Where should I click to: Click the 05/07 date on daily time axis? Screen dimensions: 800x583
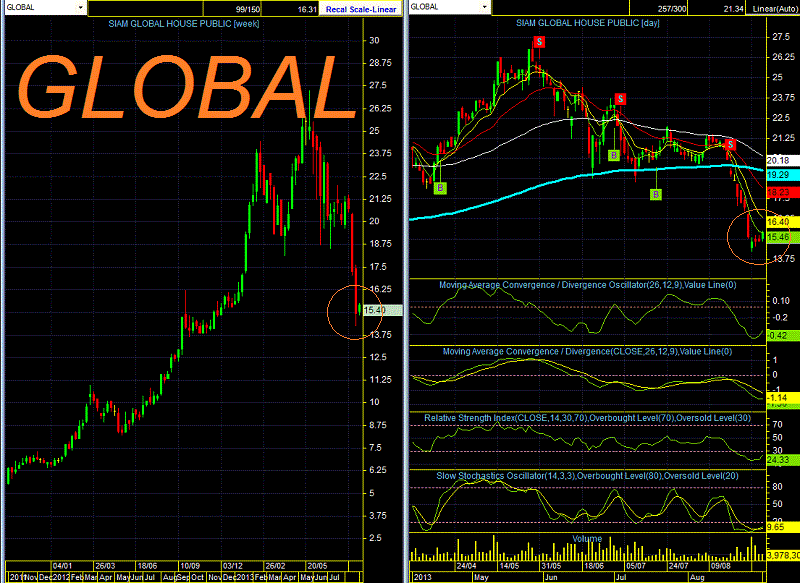click(636, 566)
